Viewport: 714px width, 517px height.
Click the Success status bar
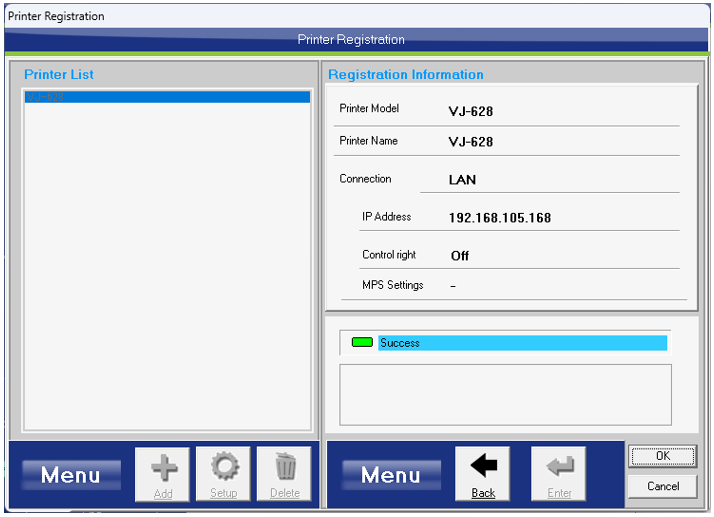pyautogui.click(x=523, y=343)
